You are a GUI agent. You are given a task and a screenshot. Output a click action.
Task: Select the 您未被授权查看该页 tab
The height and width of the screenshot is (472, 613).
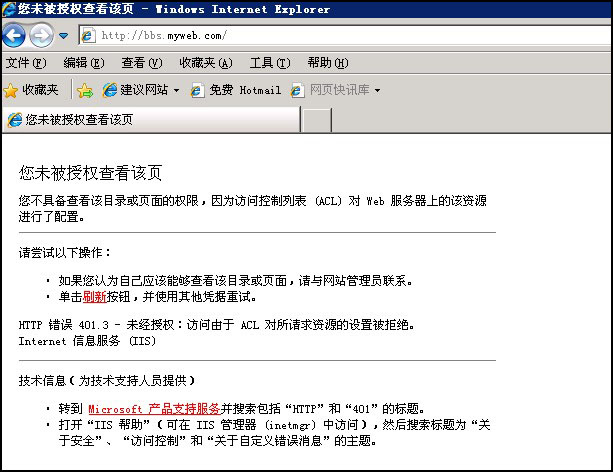[150, 119]
